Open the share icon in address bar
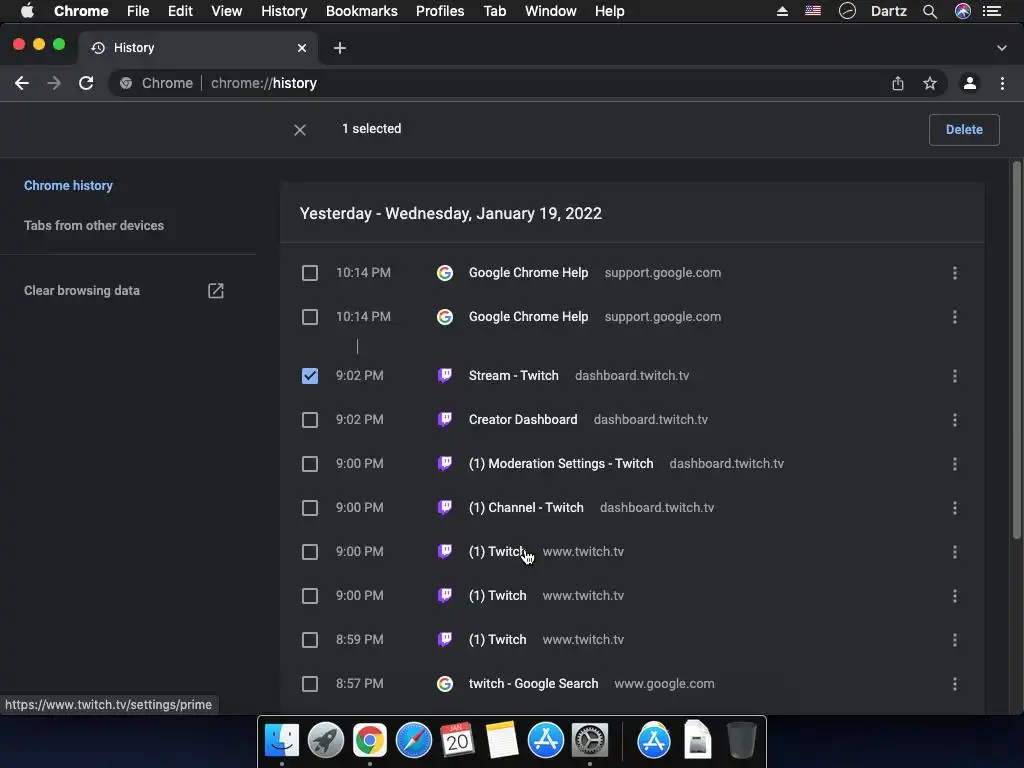1024x768 pixels. tap(898, 83)
